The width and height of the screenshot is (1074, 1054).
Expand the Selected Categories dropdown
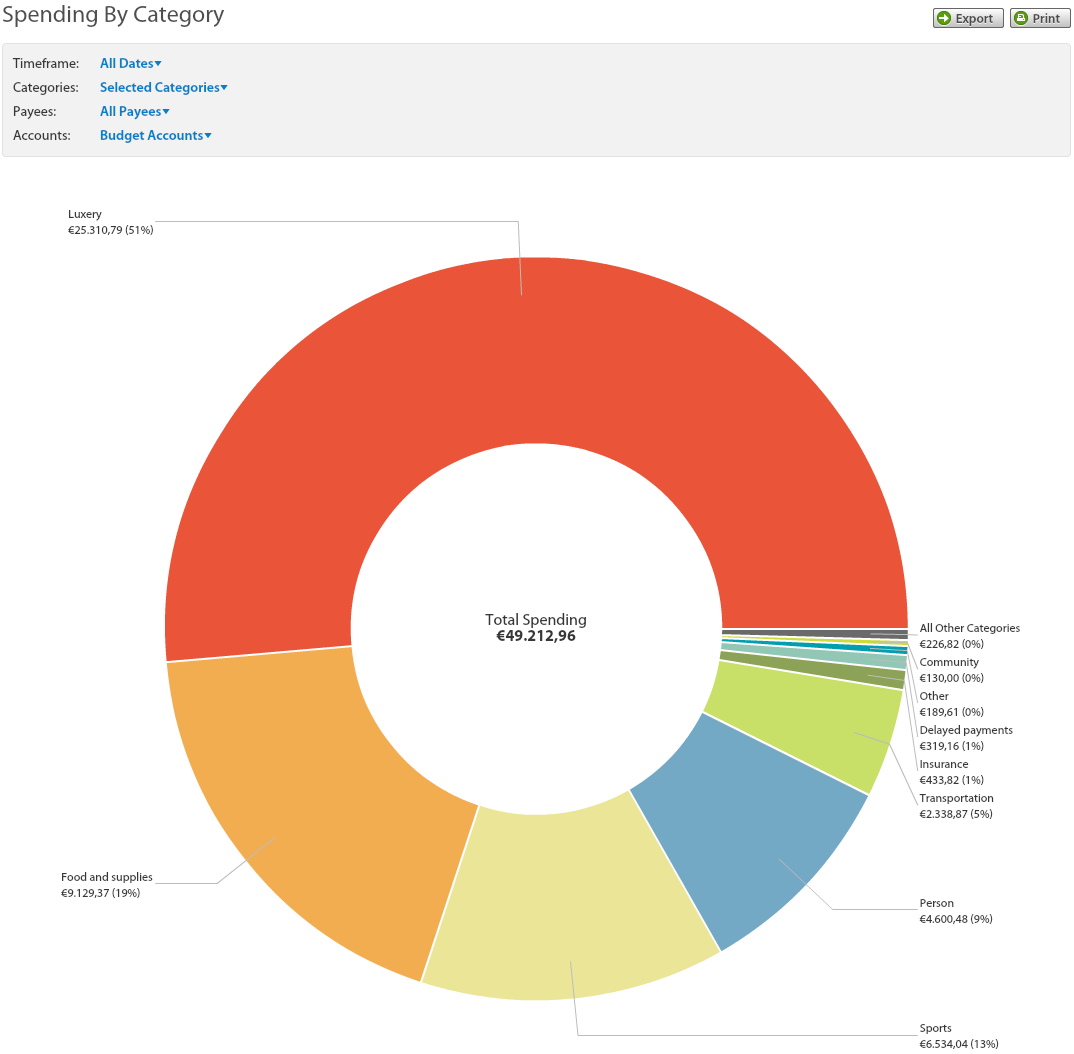tap(163, 87)
